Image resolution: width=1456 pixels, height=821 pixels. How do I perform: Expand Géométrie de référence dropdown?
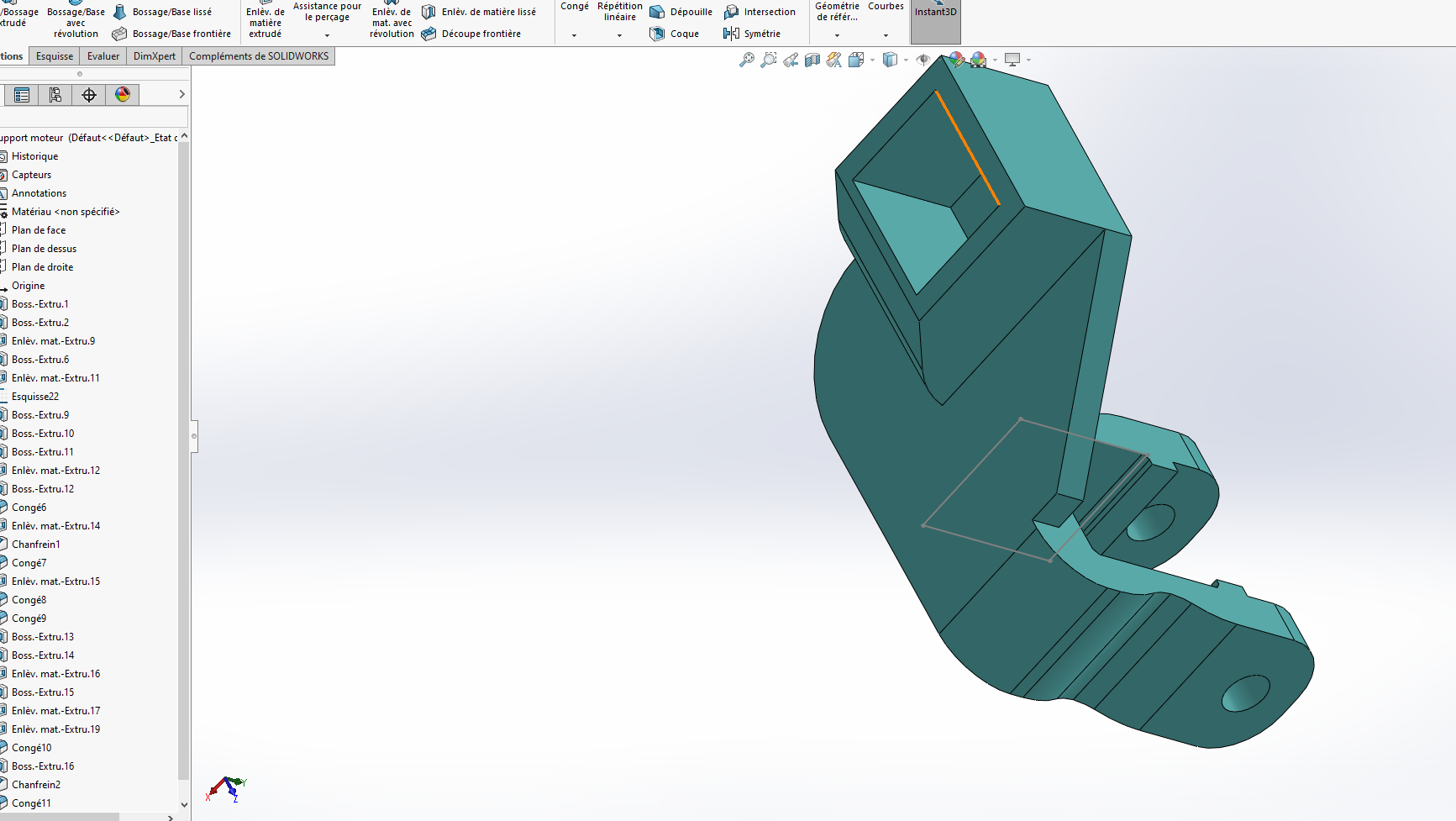pyautogui.click(x=837, y=35)
